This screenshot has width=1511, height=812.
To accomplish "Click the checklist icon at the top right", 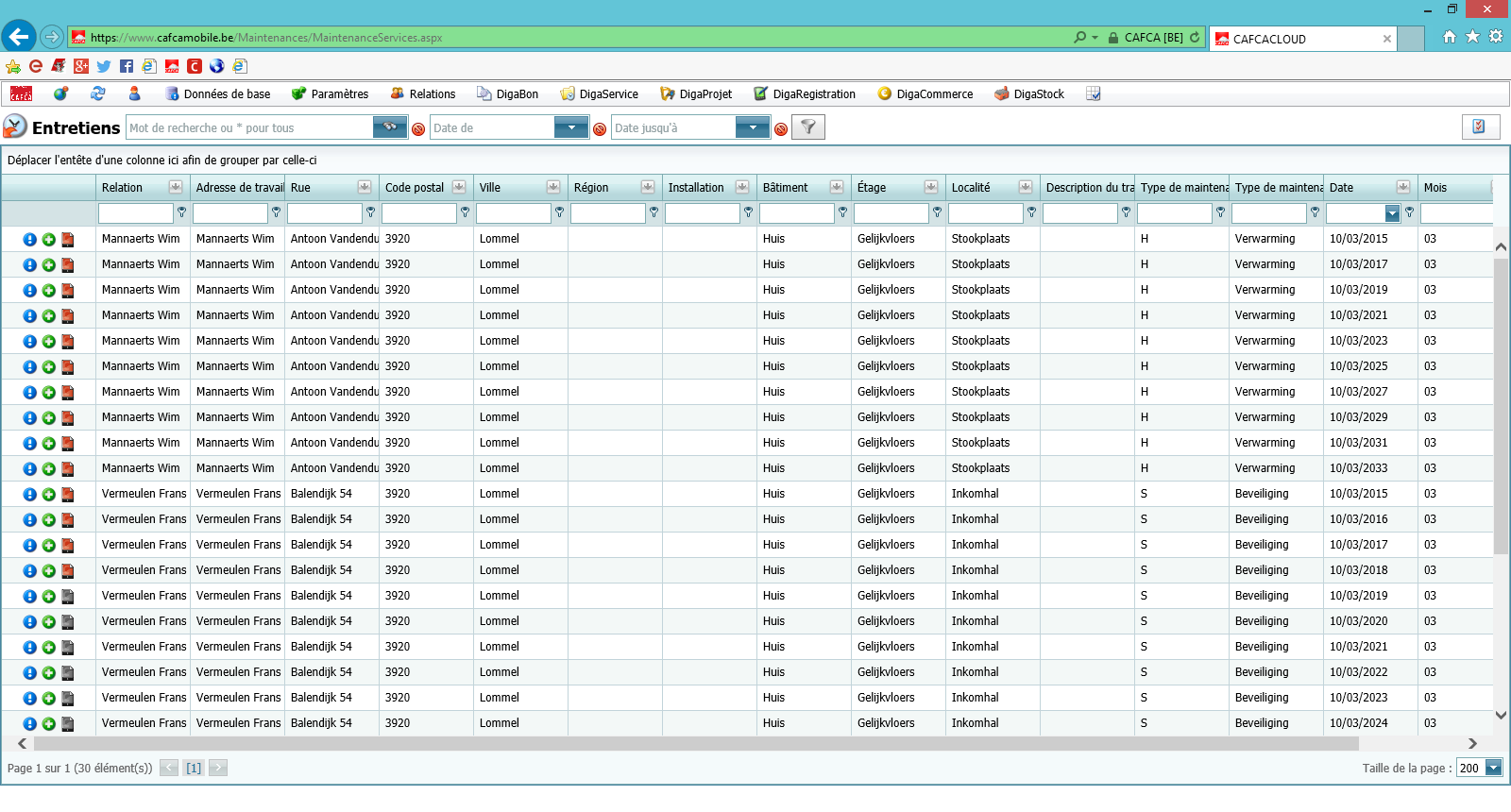I will tap(1480, 127).
